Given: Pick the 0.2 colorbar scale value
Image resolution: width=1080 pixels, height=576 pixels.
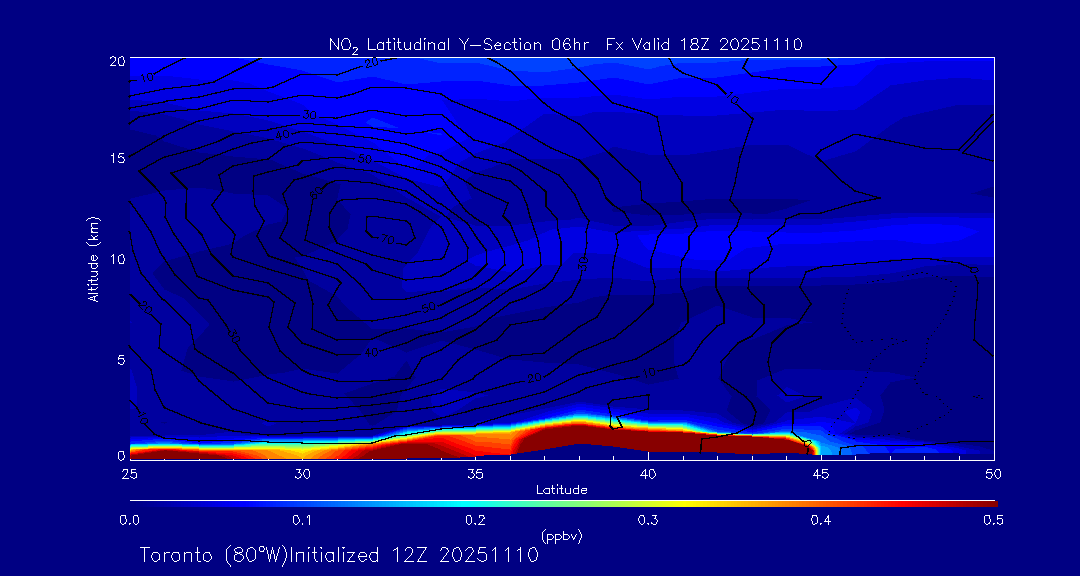Looking at the screenshot, I should 475,521.
